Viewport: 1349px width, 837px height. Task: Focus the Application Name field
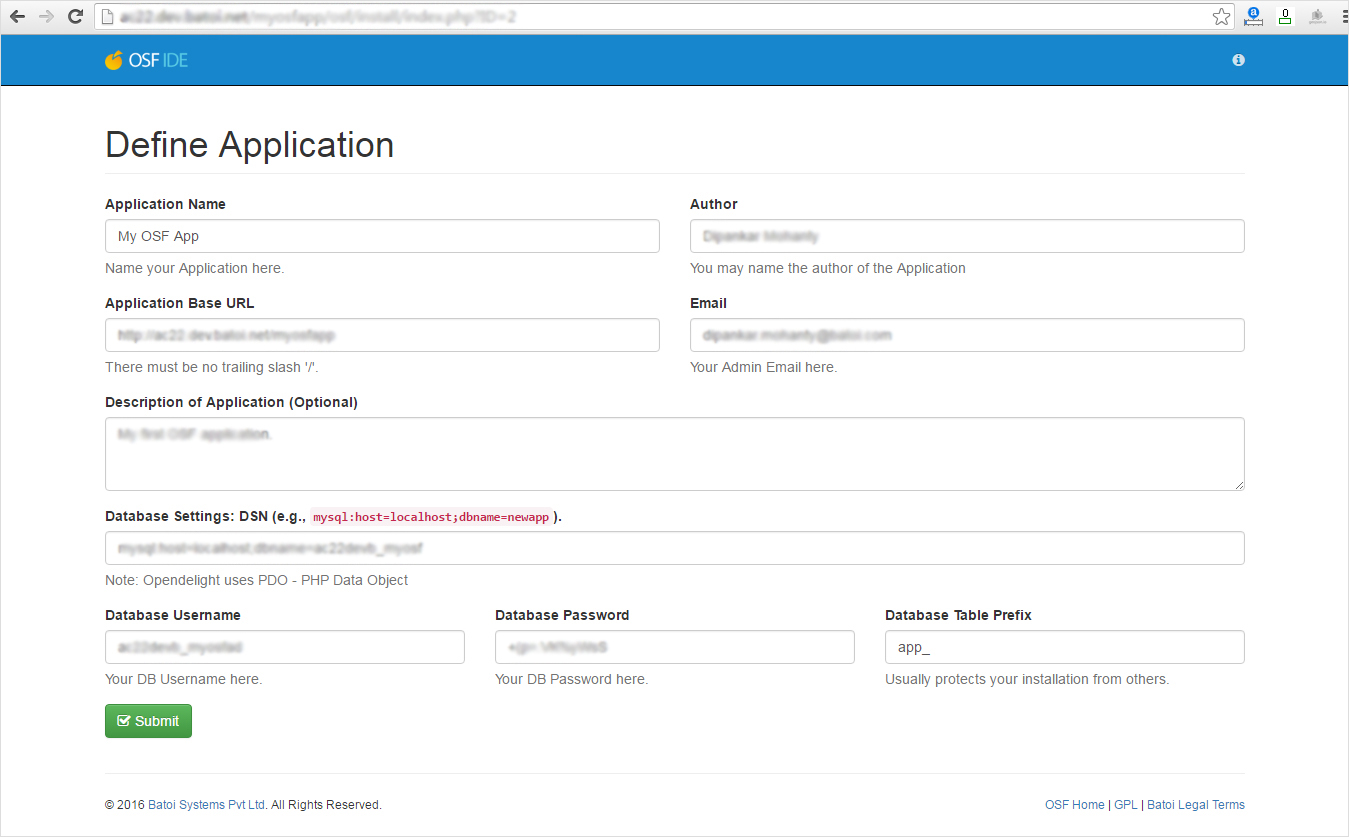tap(382, 236)
